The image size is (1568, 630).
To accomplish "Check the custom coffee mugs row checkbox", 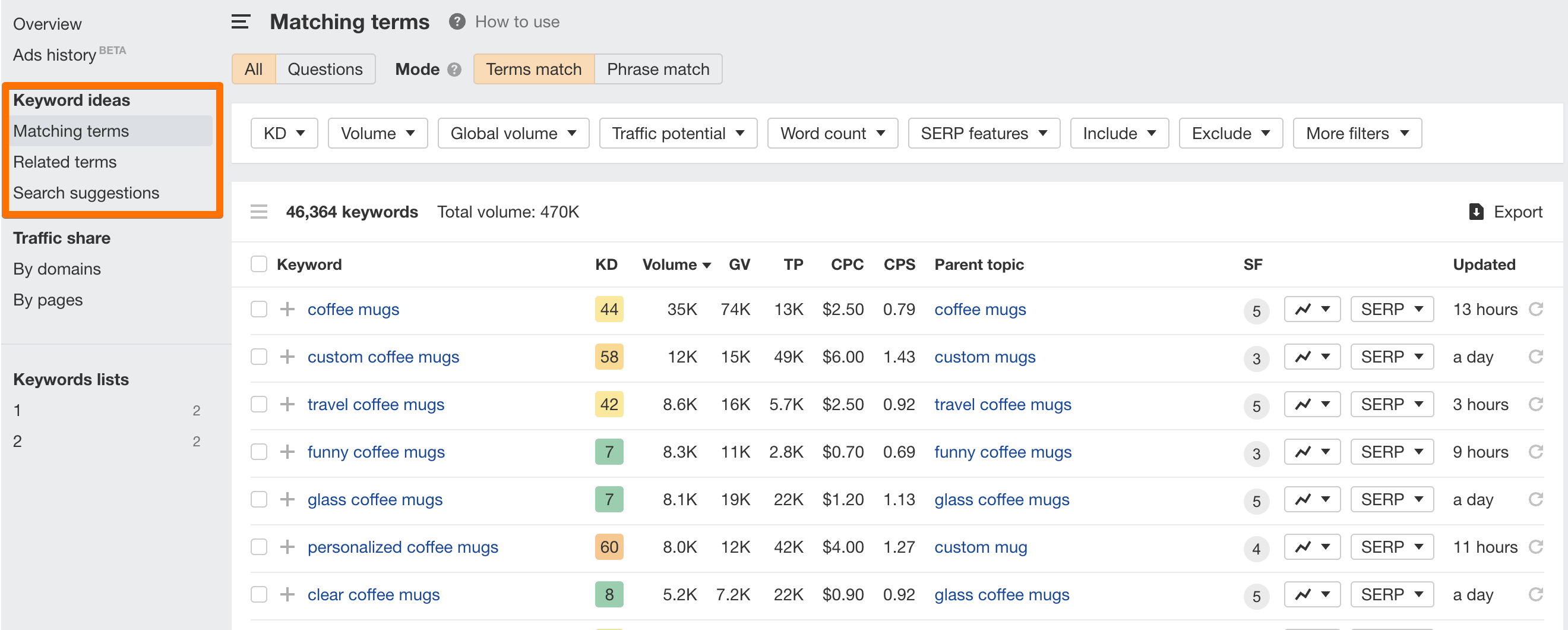I will (x=258, y=357).
